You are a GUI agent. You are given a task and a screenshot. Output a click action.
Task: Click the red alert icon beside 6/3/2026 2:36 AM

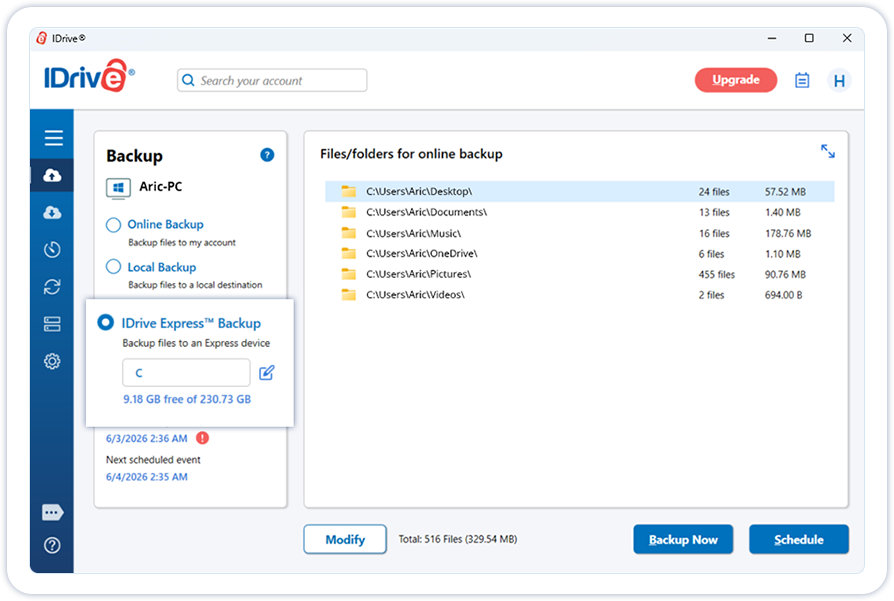click(202, 438)
